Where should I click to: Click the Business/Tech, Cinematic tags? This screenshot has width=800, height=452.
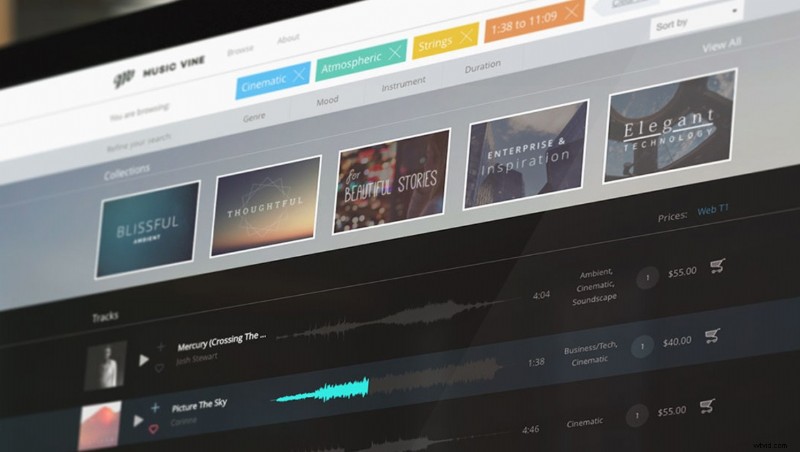pos(590,354)
